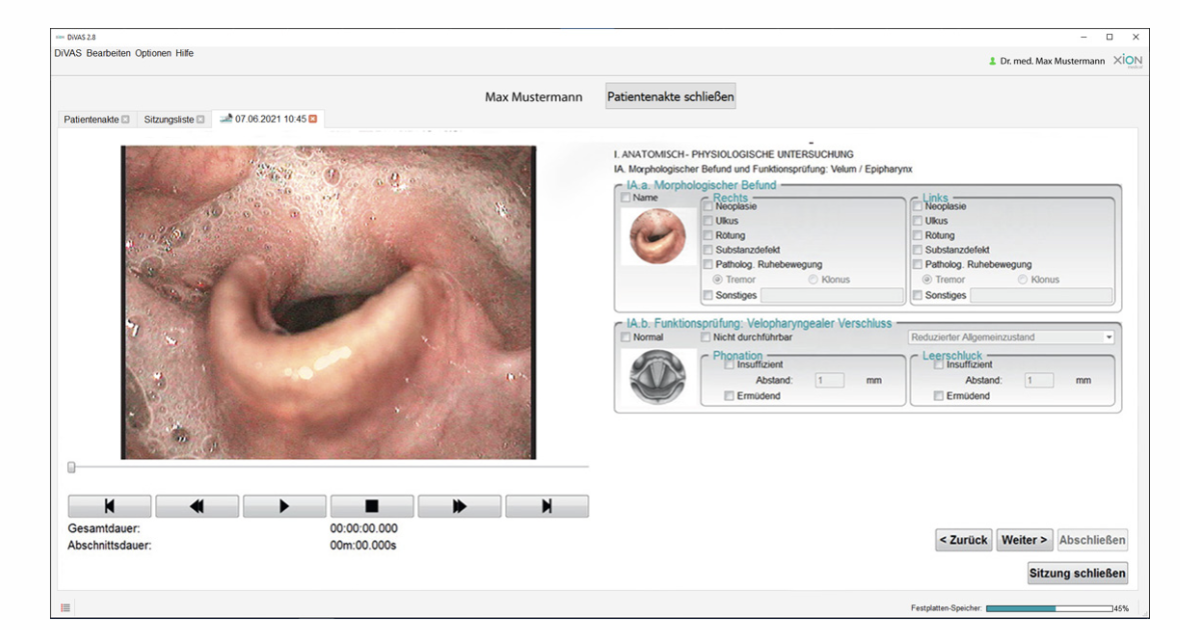Check Nicht durchführbar checkbox

coord(706,338)
